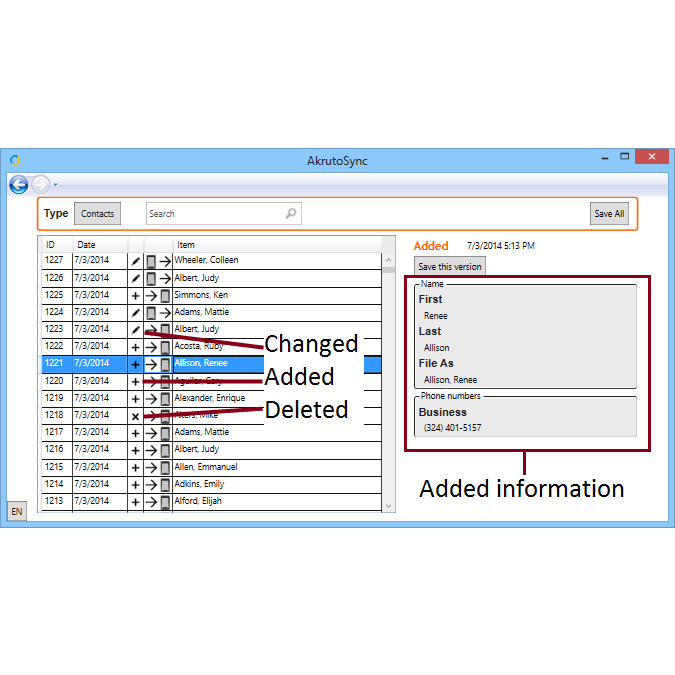Screen dimensions: 675x675
Task: Click the Forward navigation arrow
Action: [40, 185]
